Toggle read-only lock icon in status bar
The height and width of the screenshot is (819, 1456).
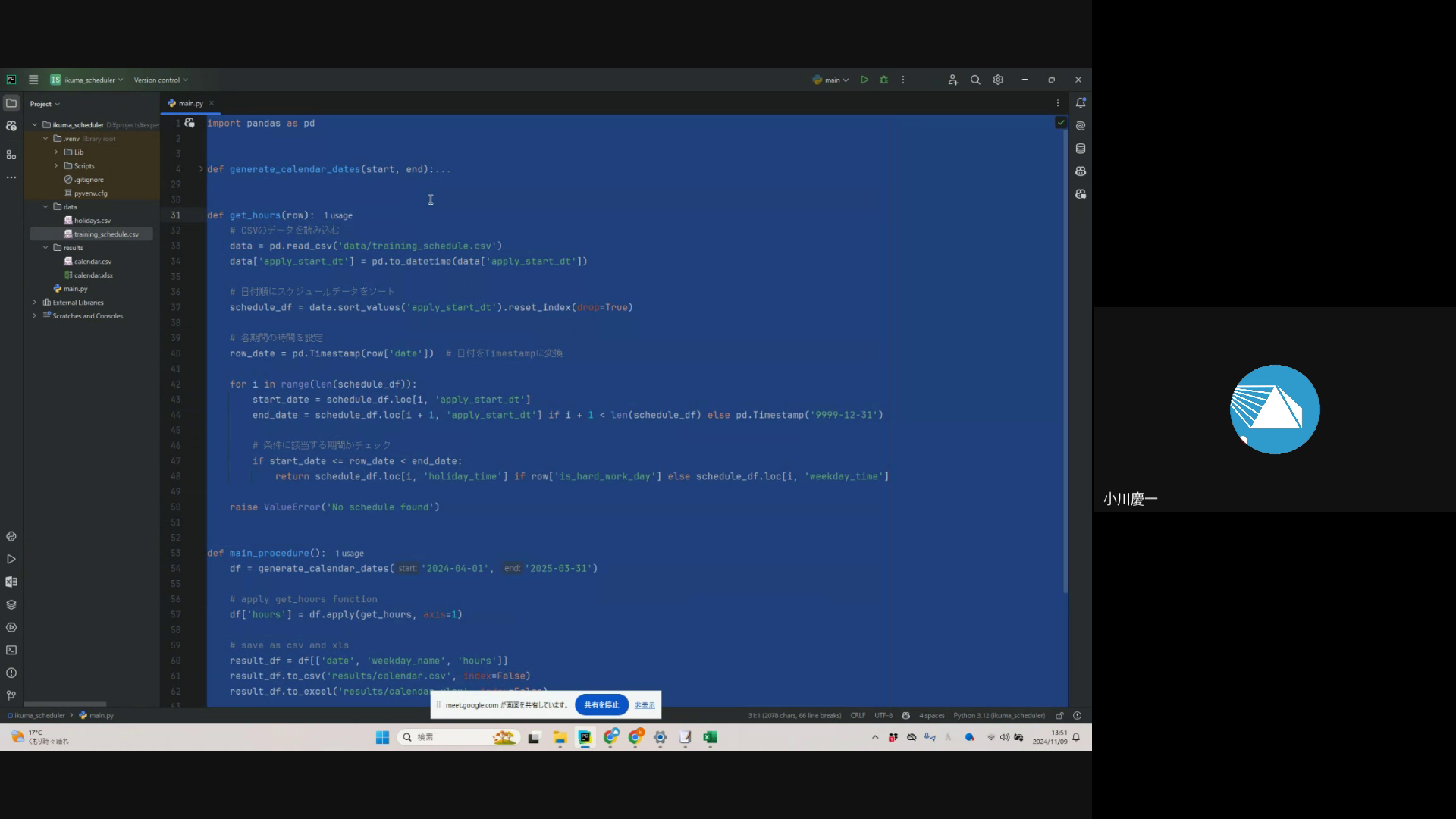pos(1059,715)
